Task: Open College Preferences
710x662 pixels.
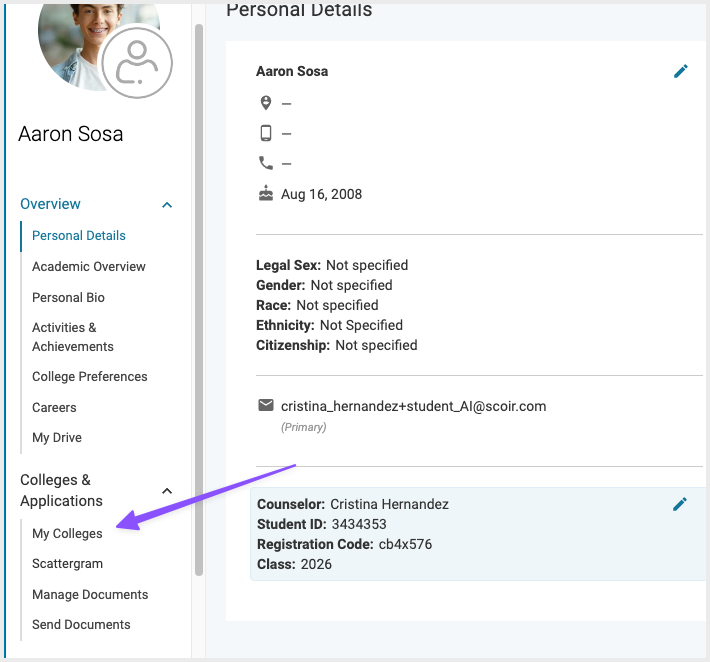Action: 90,377
